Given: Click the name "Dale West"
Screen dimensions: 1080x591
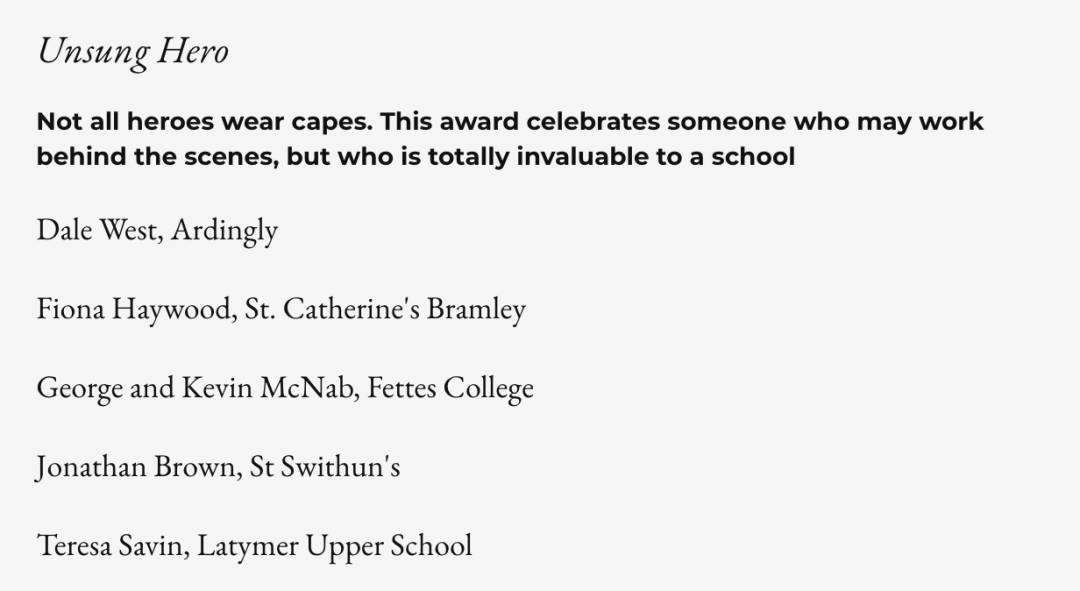Looking at the screenshot, I should point(98,230).
